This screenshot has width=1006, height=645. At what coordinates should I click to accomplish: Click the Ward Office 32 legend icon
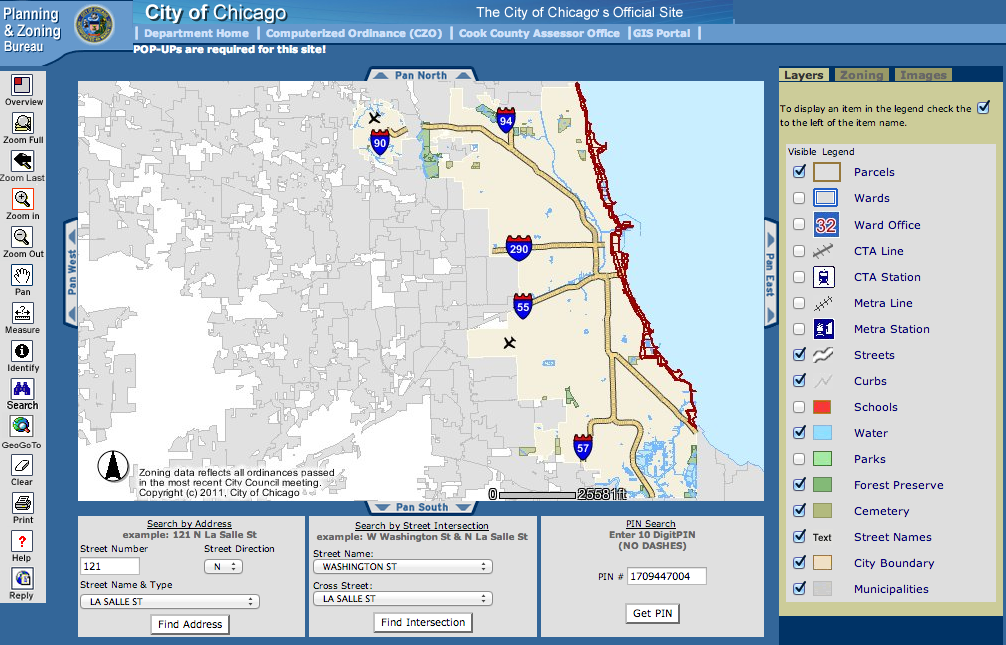point(826,225)
